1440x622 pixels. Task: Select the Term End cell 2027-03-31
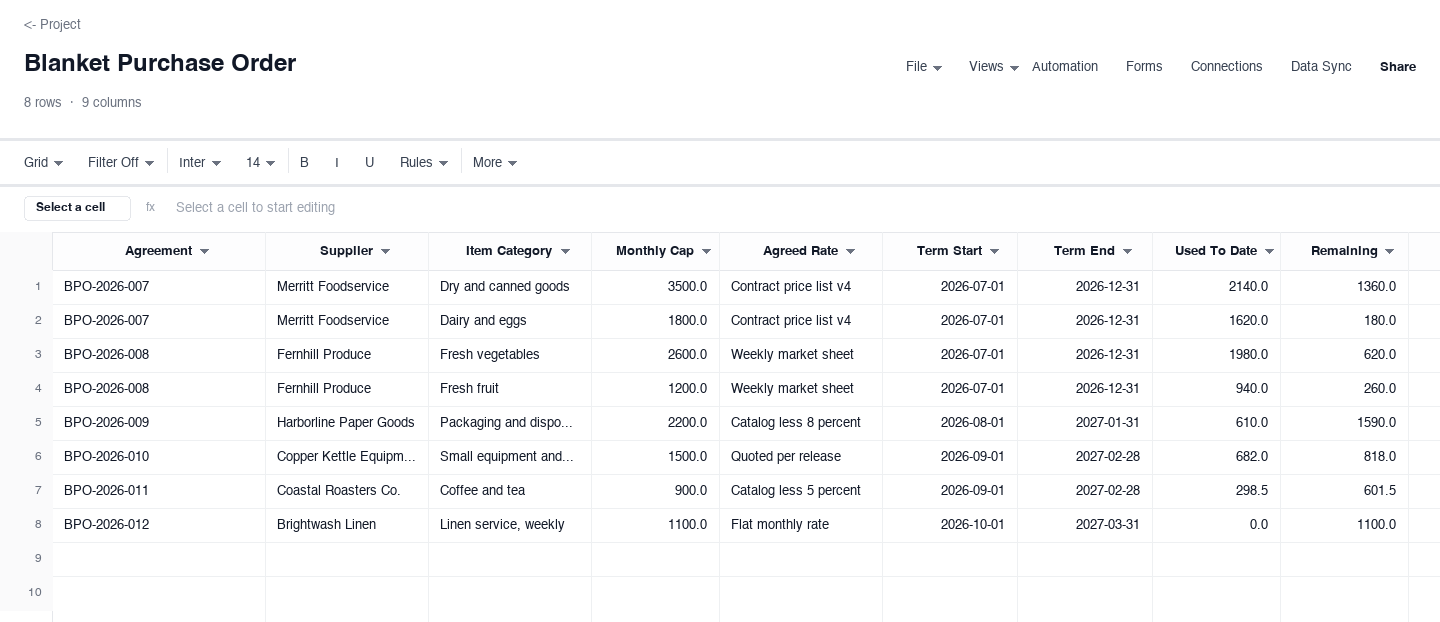click(x=1085, y=525)
